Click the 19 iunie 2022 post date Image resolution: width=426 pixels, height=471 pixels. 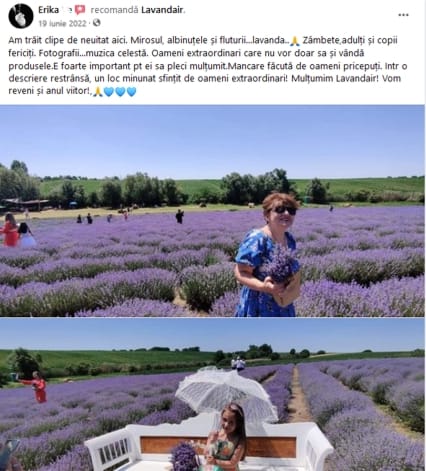pos(62,23)
